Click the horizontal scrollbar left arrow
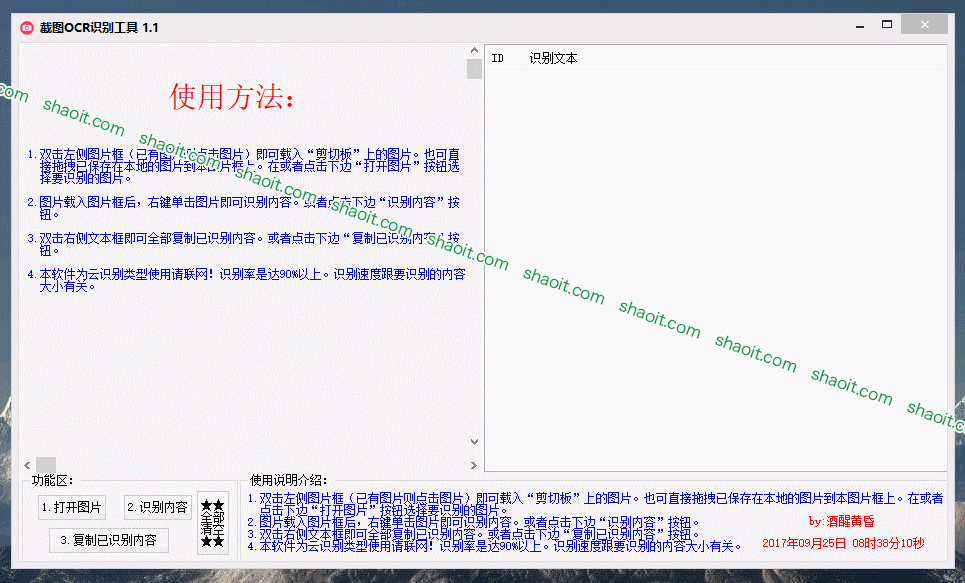 [27, 465]
